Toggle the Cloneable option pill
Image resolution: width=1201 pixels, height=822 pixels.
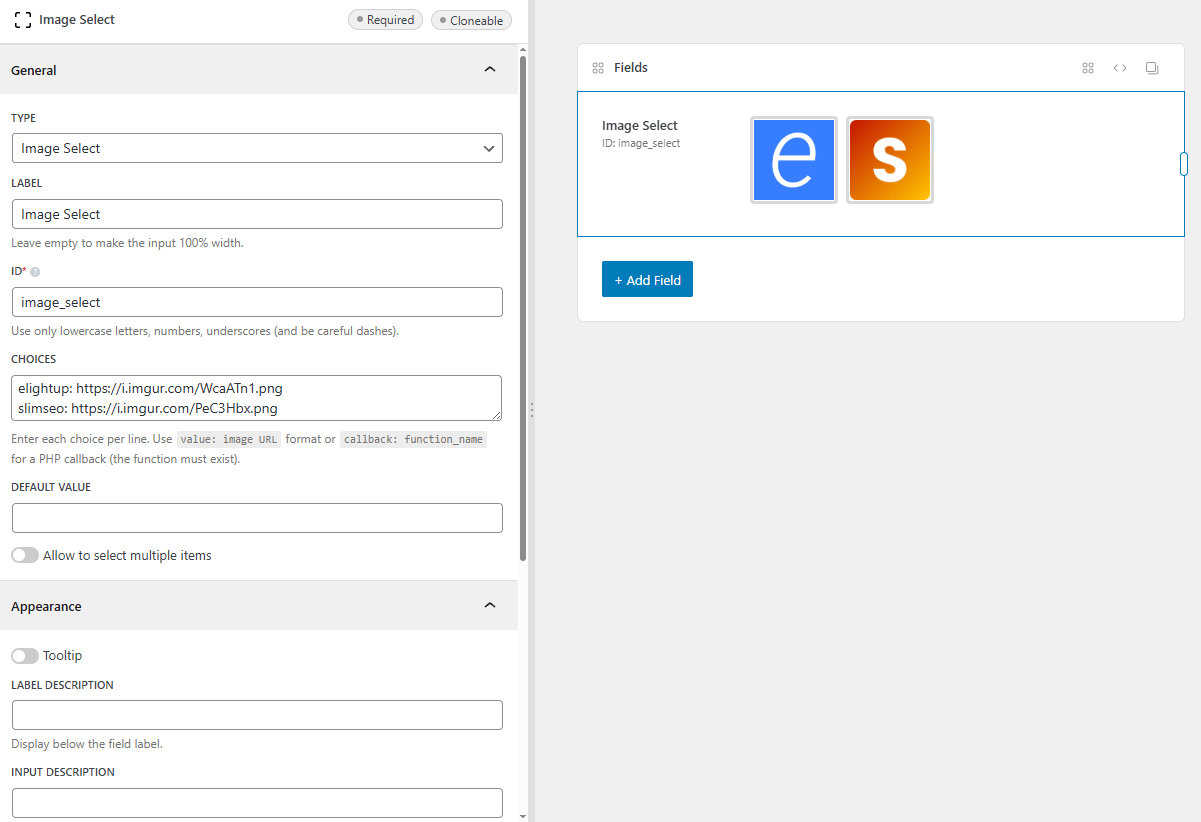click(x=471, y=20)
